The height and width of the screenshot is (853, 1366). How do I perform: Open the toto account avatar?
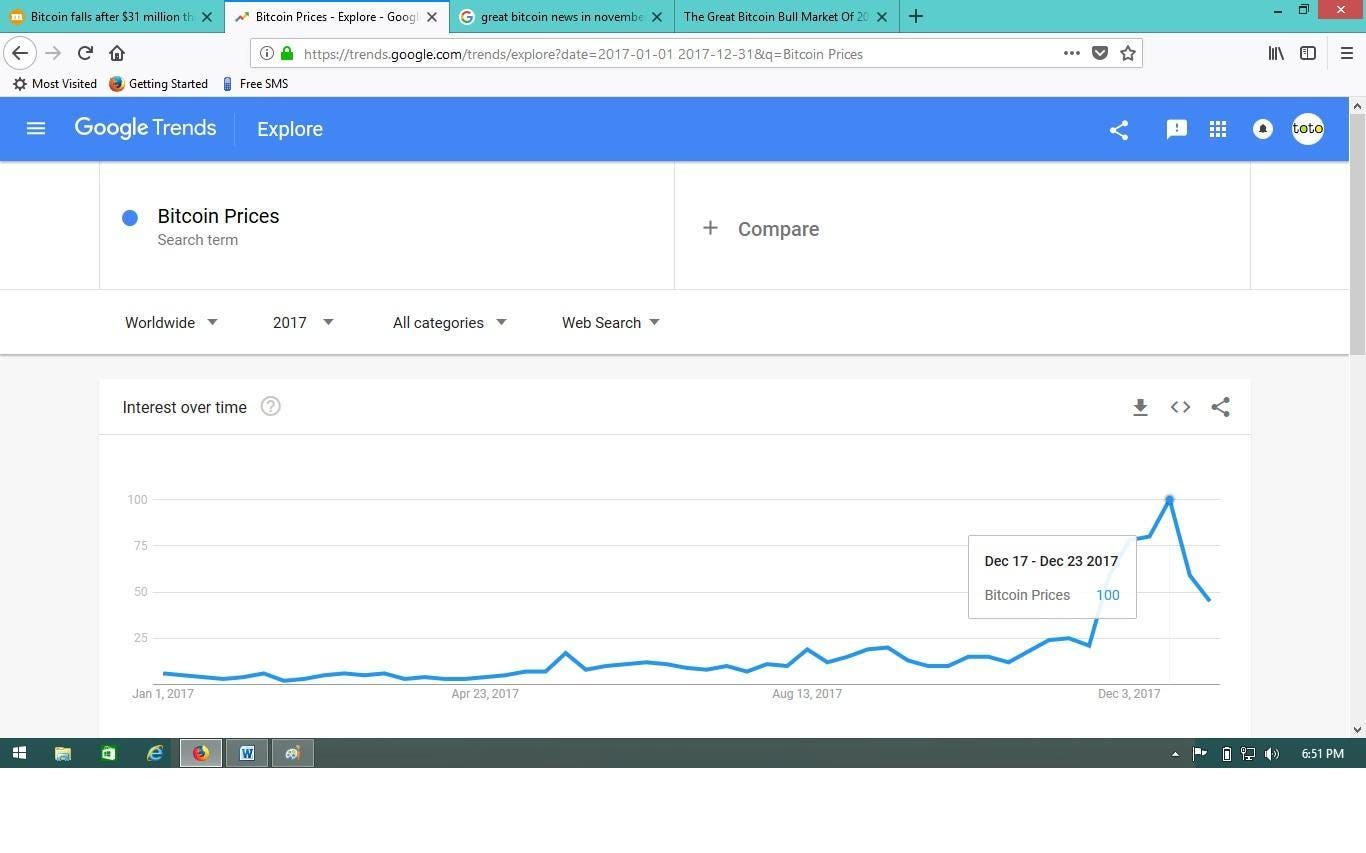(1308, 128)
